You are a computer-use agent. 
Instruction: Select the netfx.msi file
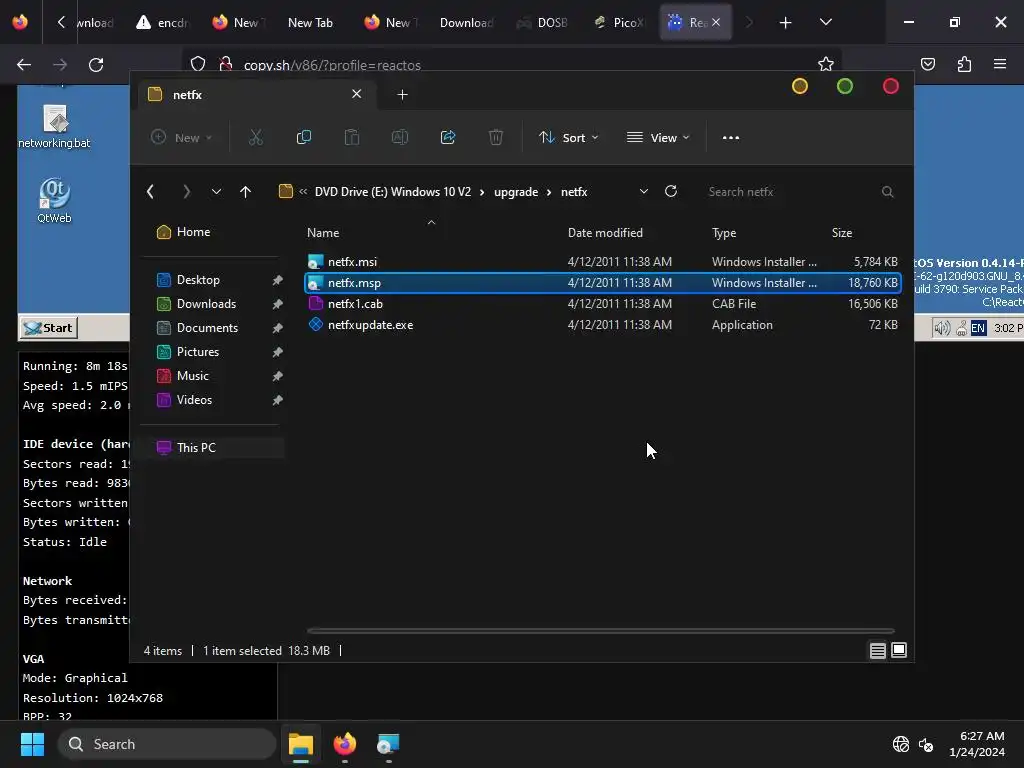pyautogui.click(x=602, y=262)
